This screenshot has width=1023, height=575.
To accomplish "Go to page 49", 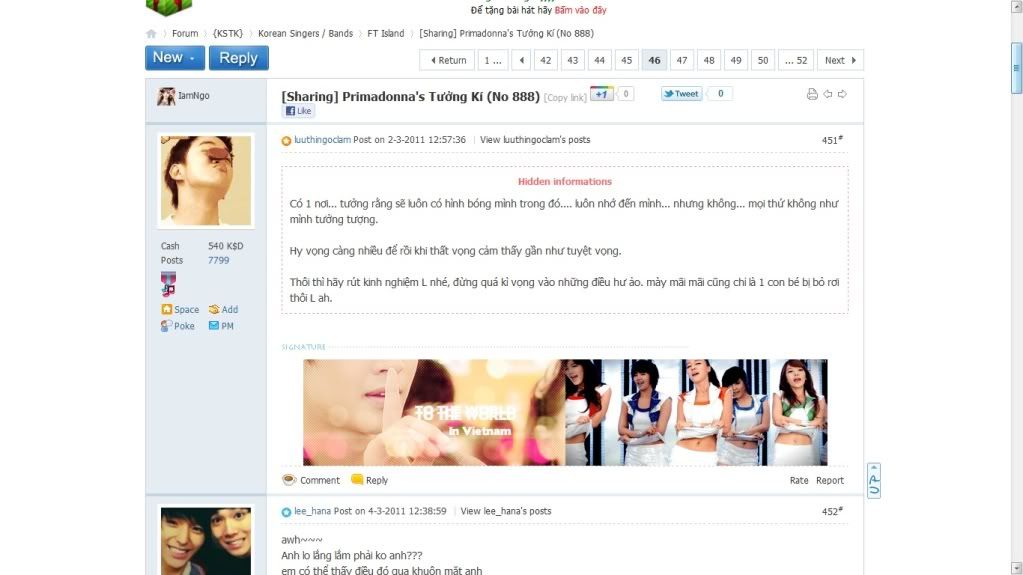I will coord(736,60).
